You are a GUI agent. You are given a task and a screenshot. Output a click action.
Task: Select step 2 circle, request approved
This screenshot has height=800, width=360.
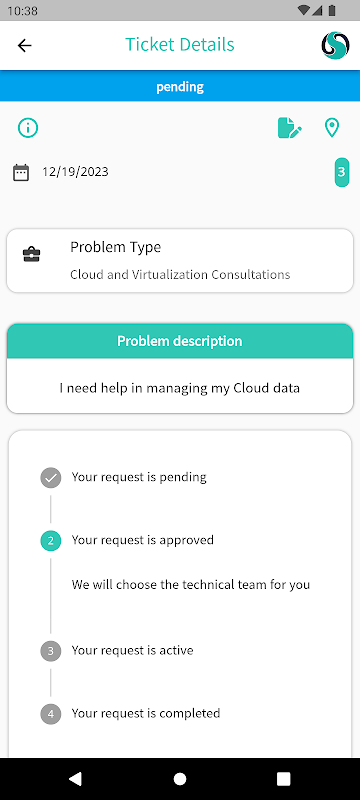tap(50, 541)
